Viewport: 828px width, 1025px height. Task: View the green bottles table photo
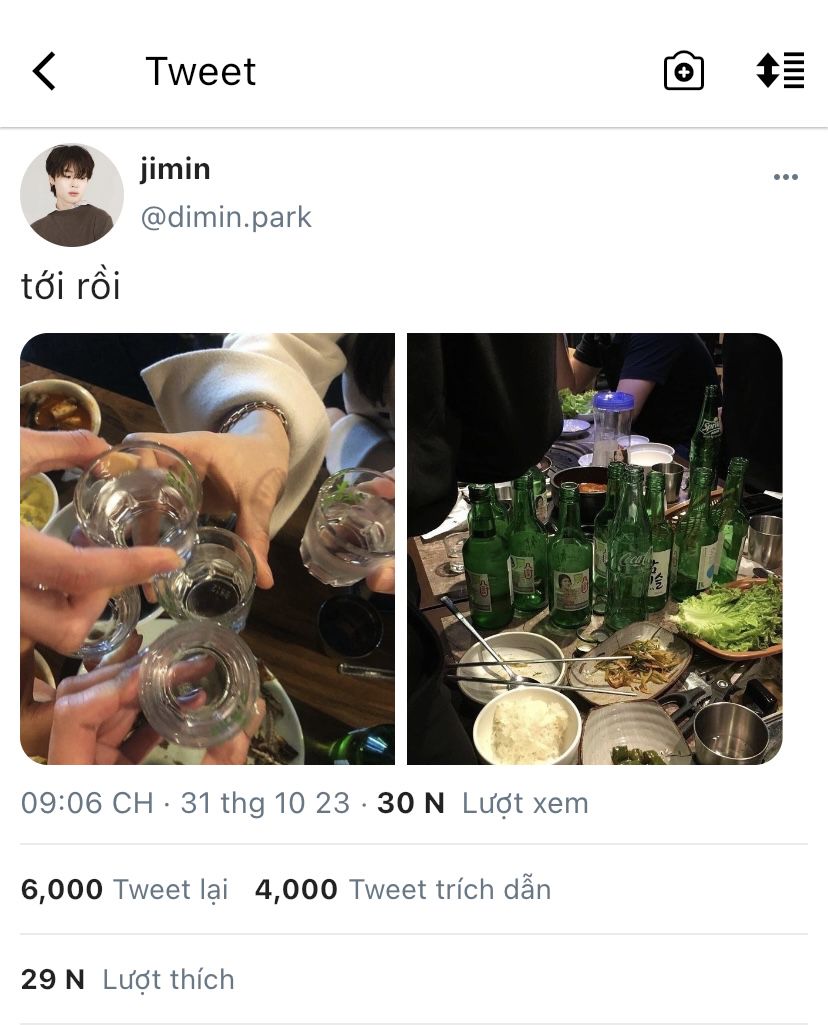(x=595, y=548)
